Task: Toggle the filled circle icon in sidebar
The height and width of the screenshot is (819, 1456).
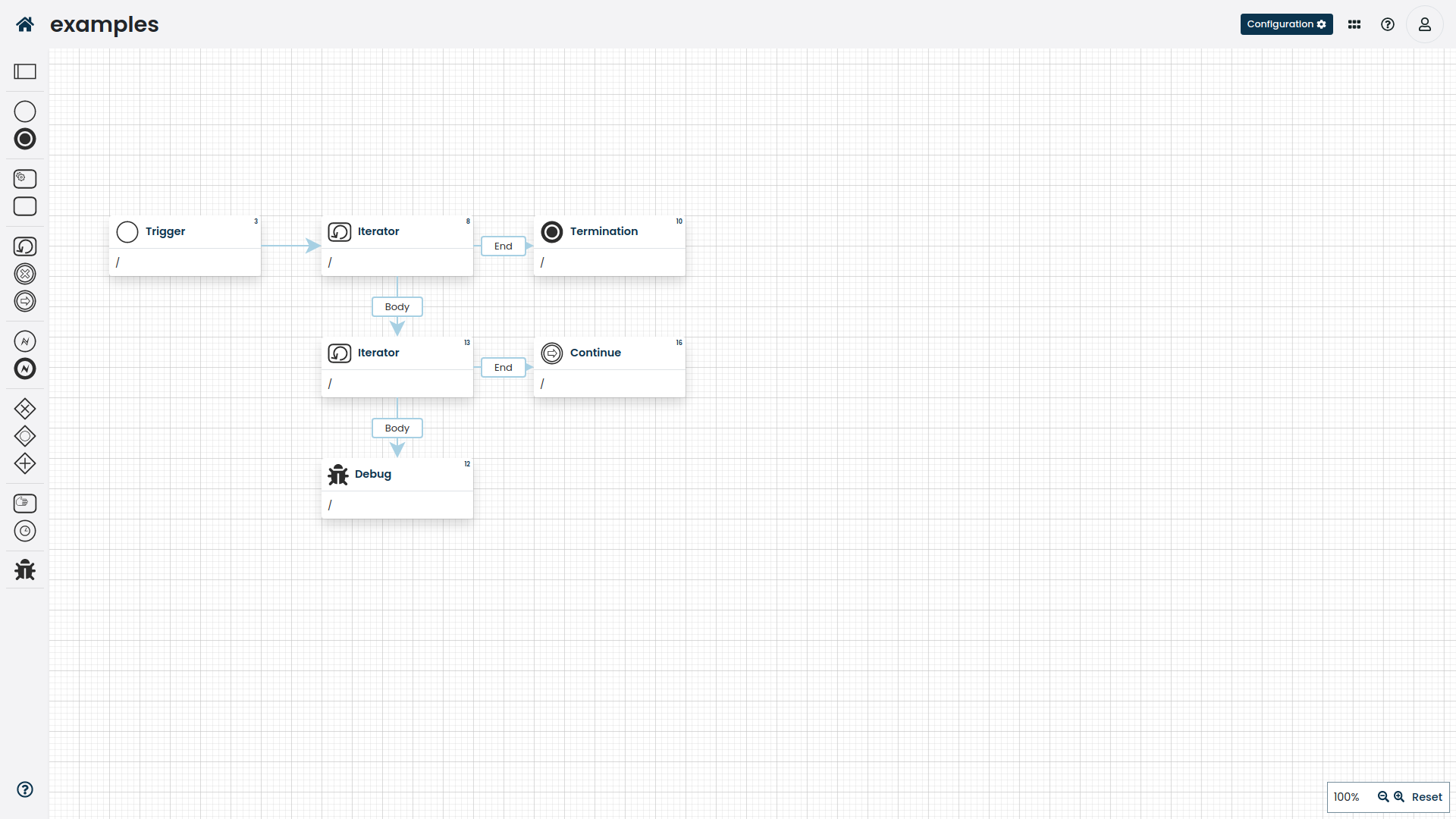Action: pos(25,139)
